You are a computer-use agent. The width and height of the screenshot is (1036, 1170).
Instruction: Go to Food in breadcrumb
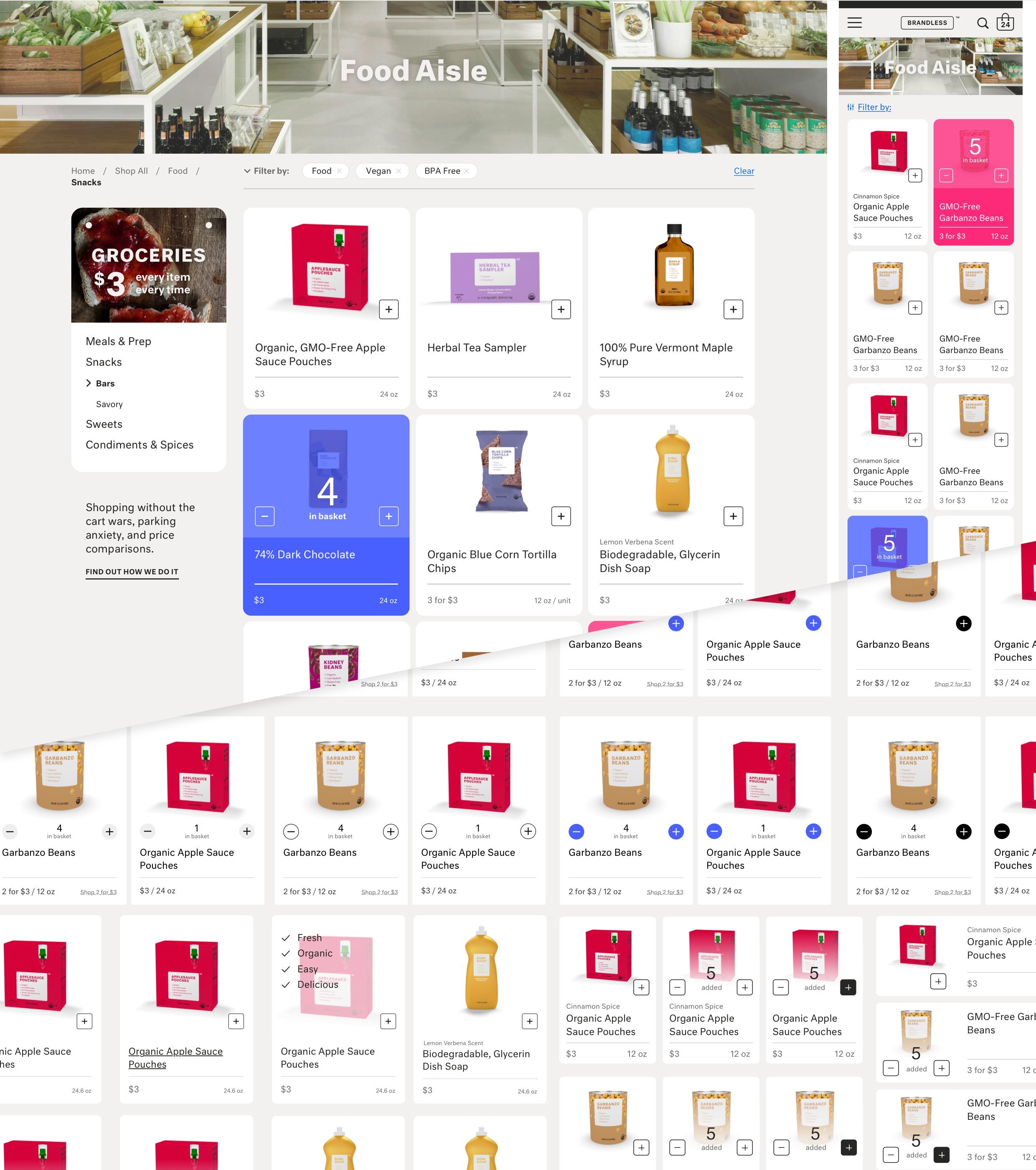point(178,170)
